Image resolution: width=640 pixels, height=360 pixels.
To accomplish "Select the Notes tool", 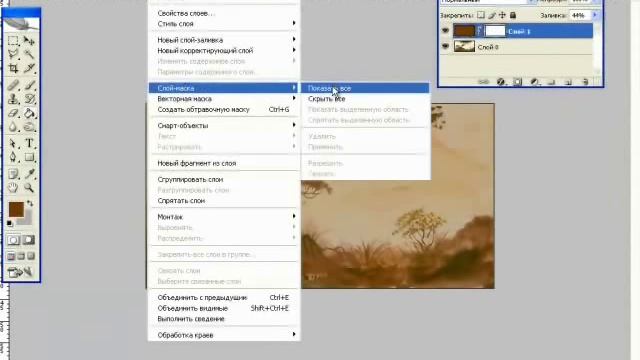I will 13,173.
